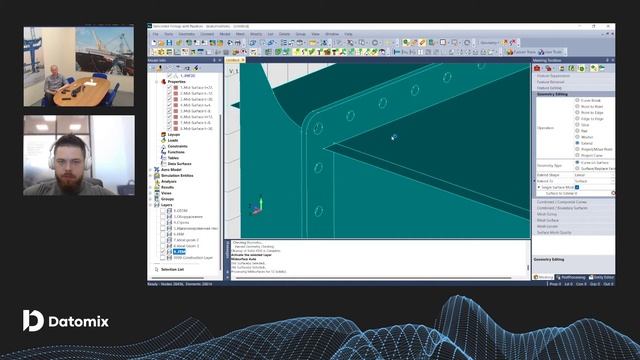Toggle the 9999 Construction Layer checkbox
Viewport: 640px width, 360px height.
[x=163, y=258]
